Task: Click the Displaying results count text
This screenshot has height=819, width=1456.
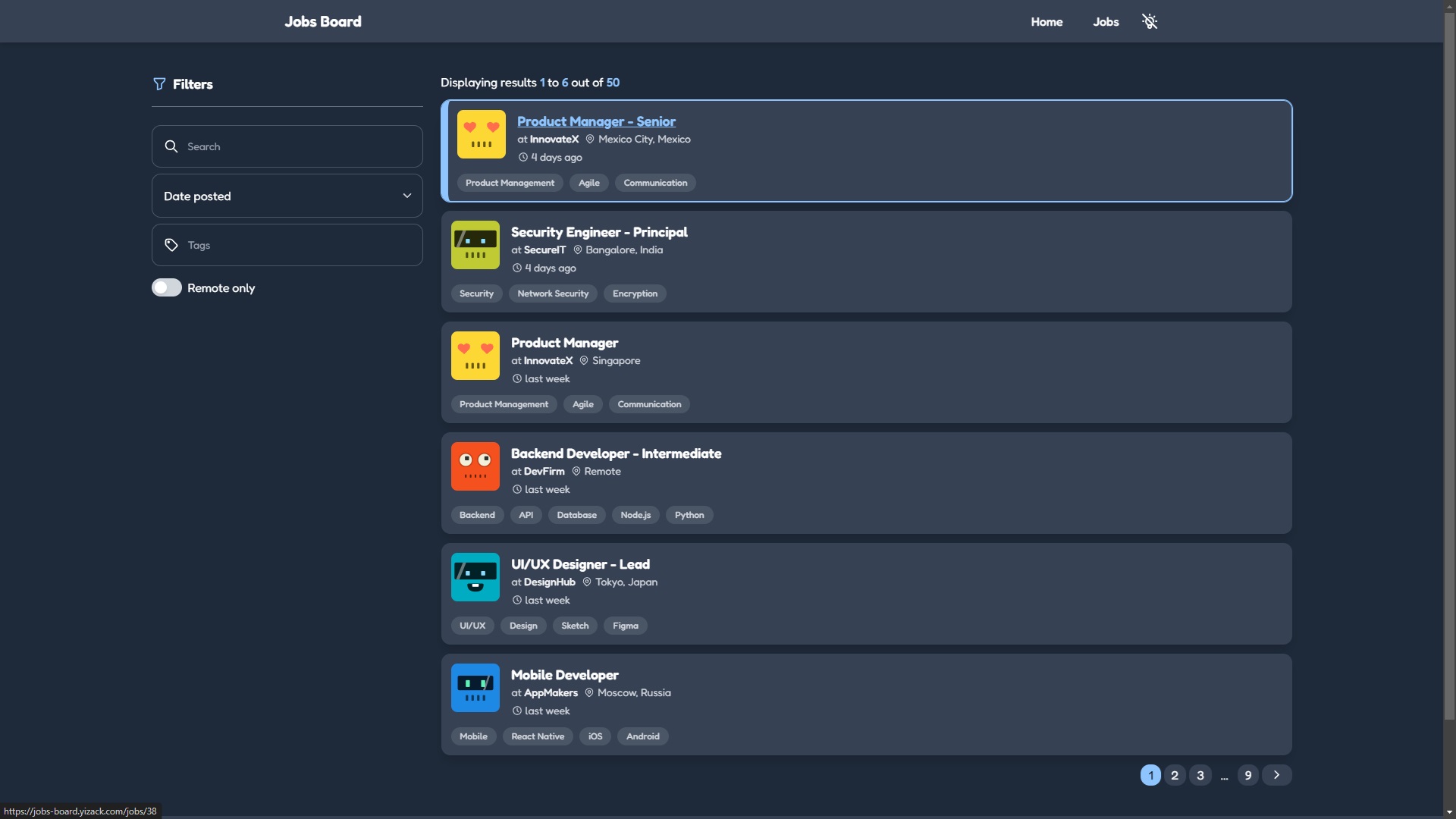Action: tap(530, 83)
